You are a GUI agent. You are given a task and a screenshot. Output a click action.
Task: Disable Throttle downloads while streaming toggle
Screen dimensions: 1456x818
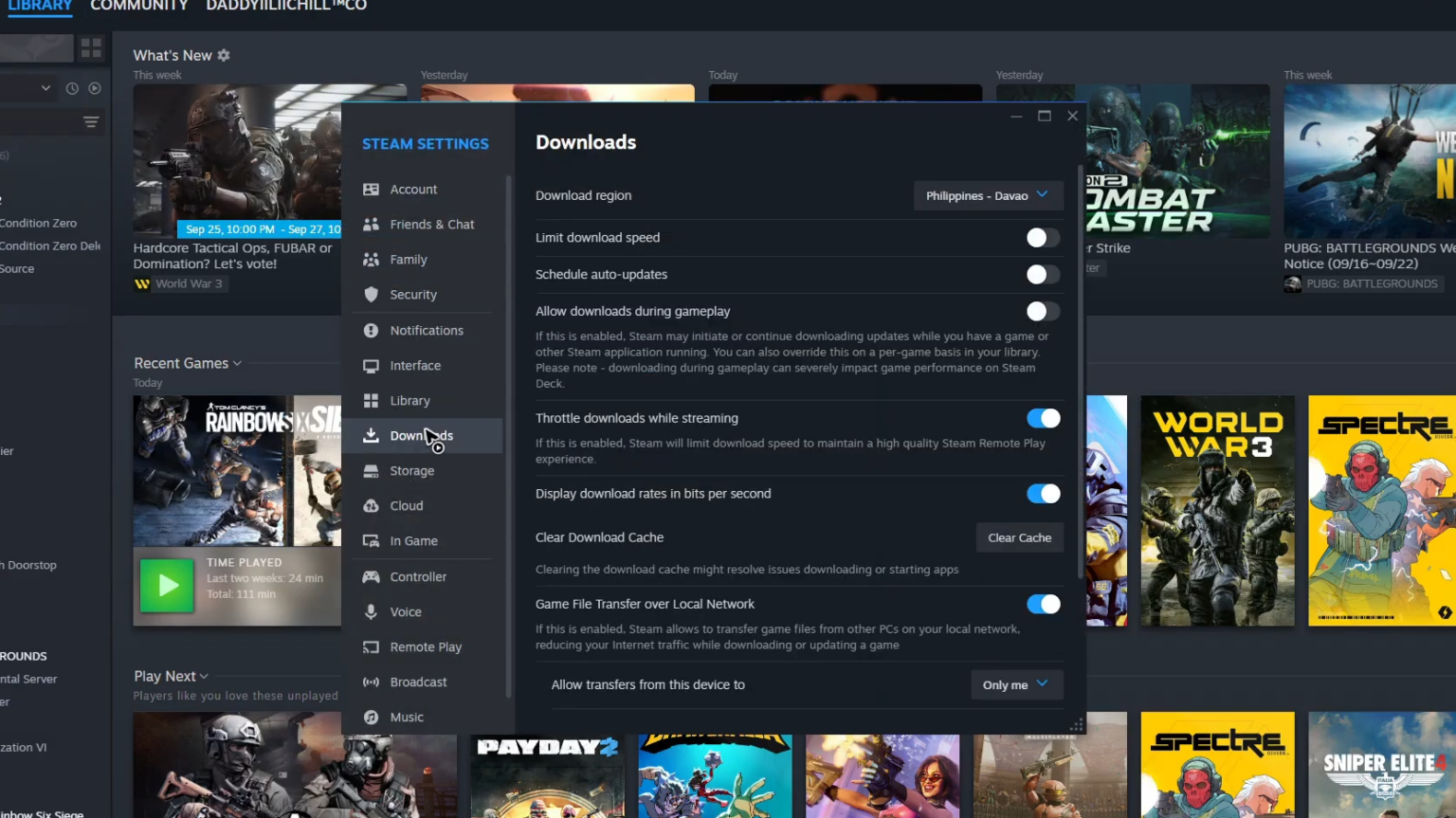point(1043,418)
